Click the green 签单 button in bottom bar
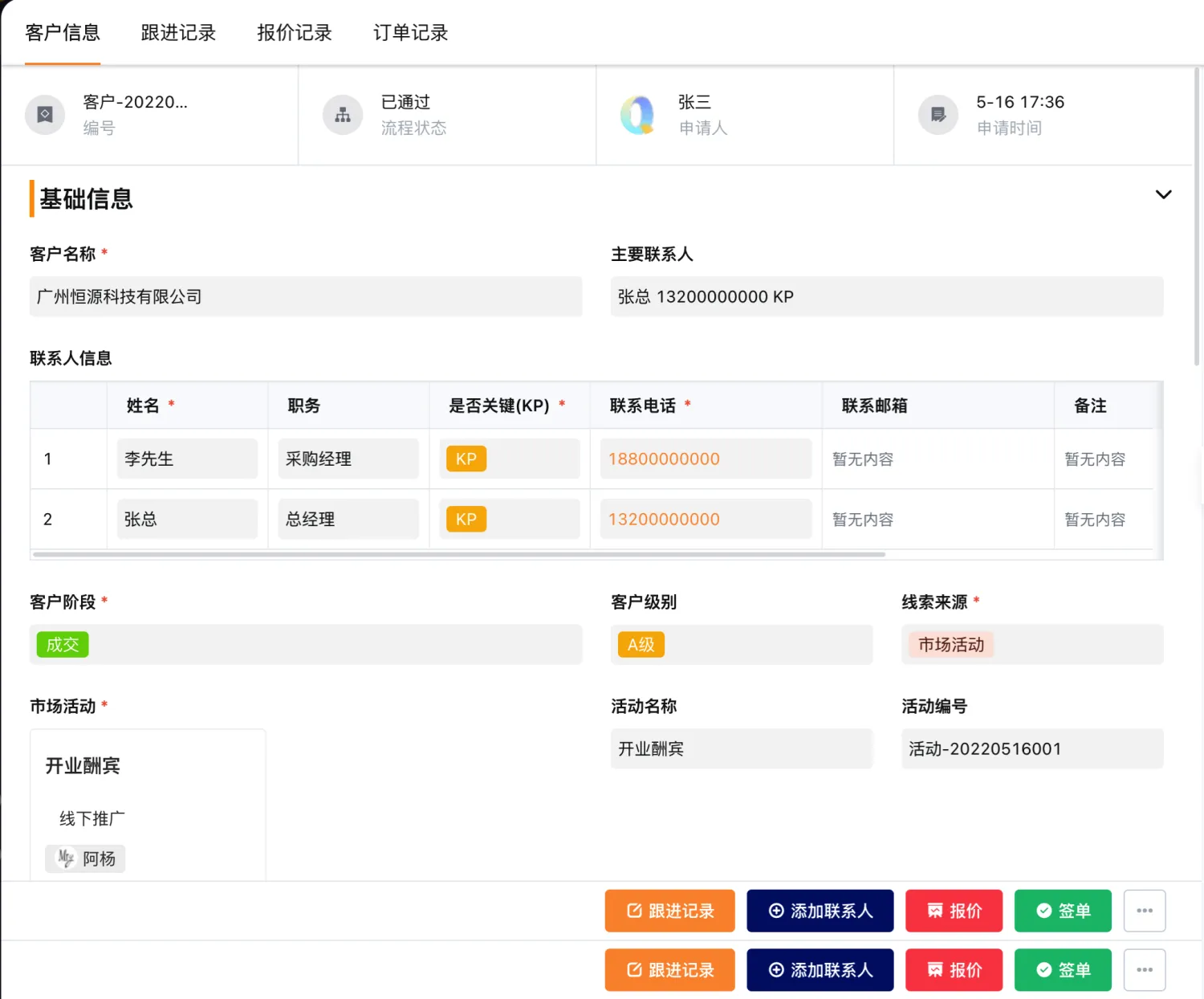The height and width of the screenshot is (999, 1204). coord(1063,970)
